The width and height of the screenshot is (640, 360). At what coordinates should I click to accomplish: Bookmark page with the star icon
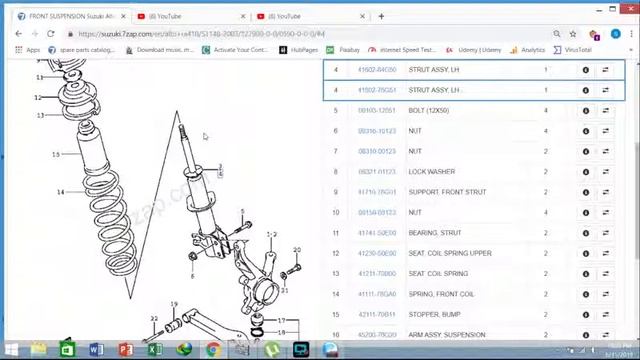click(x=573, y=34)
